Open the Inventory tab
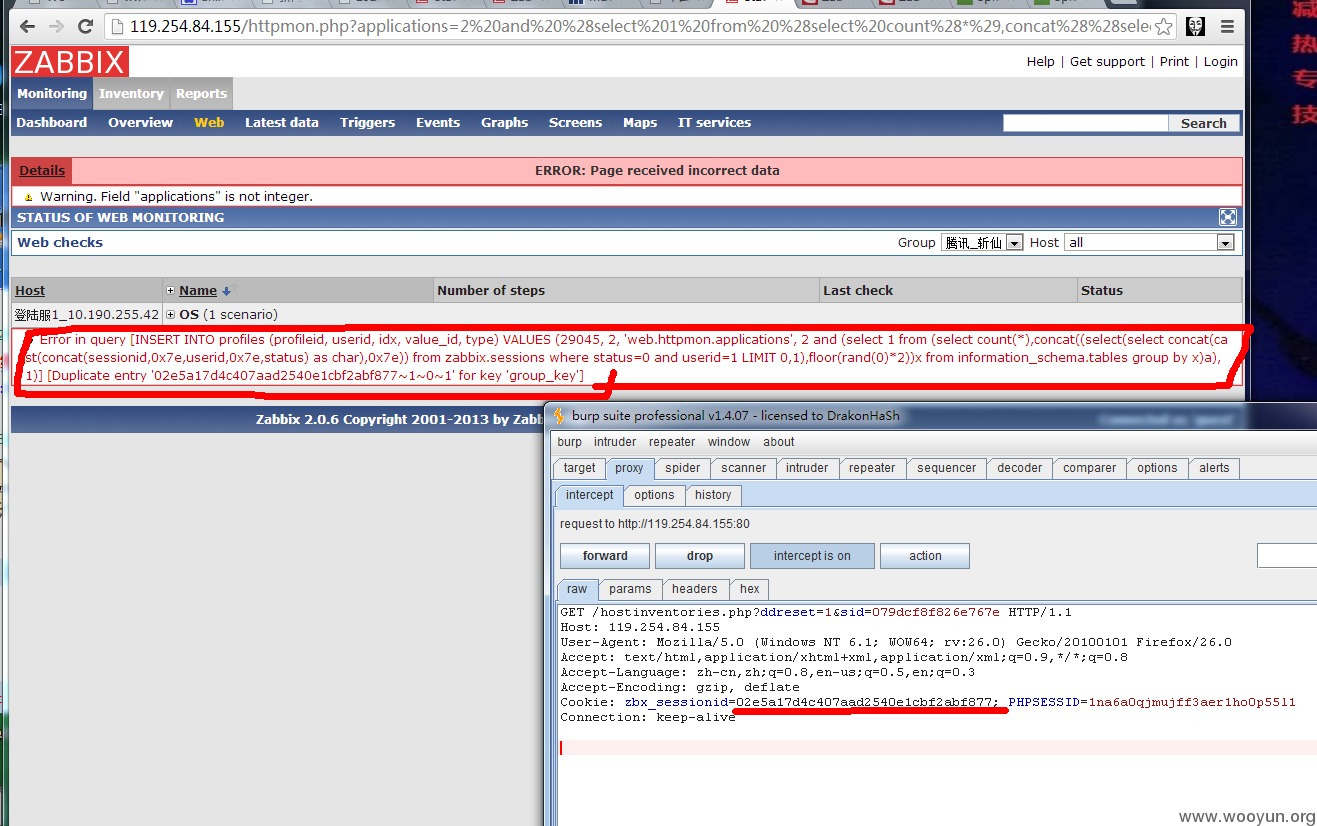The image size is (1317, 826). 131,94
